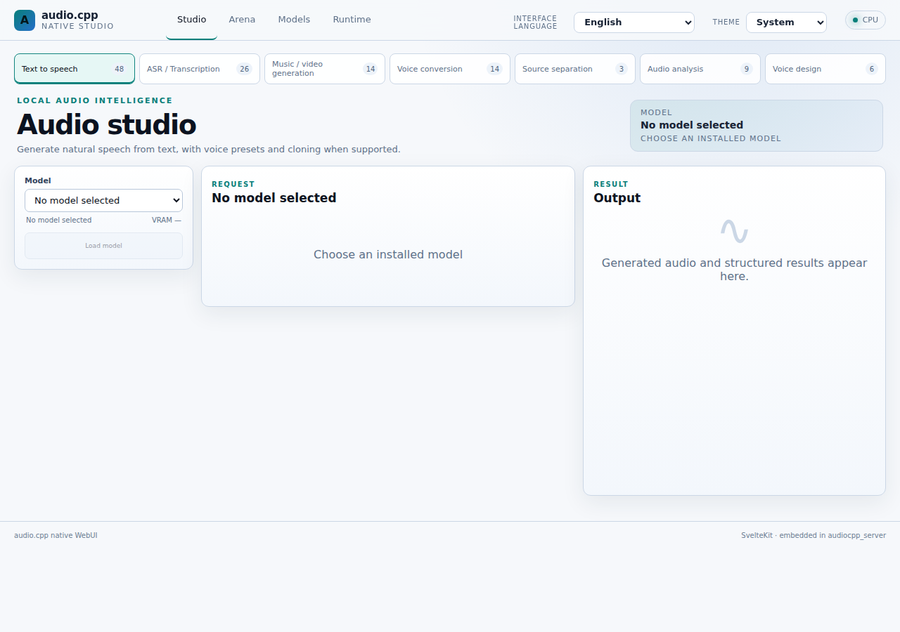The height and width of the screenshot is (632, 900).
Task: Click the 'Generate natural speech from text' description
Action: coord(208,149)
